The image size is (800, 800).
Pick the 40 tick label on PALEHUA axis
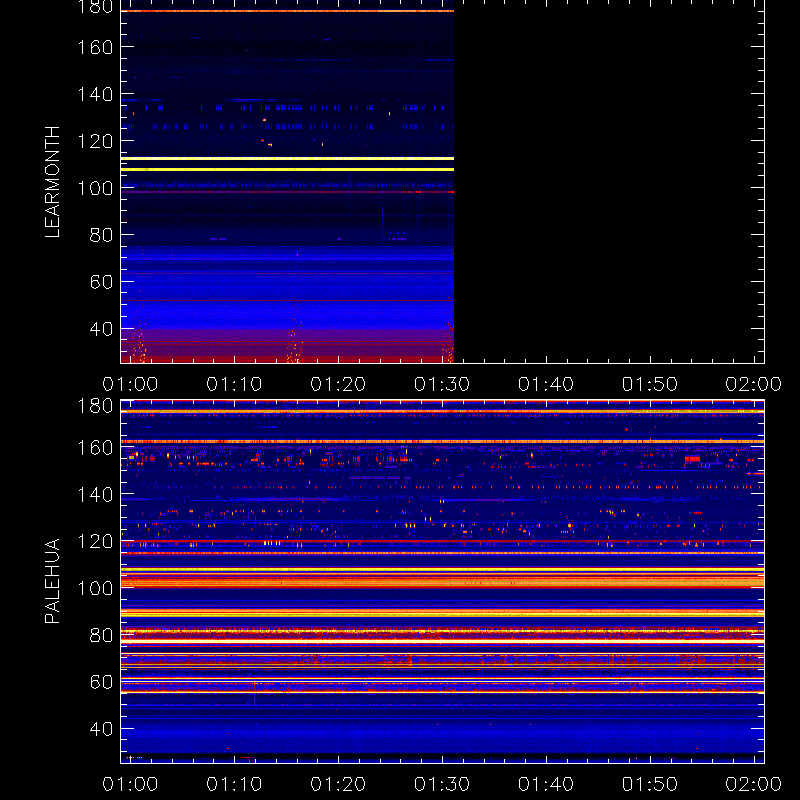[x=101, y=729]
